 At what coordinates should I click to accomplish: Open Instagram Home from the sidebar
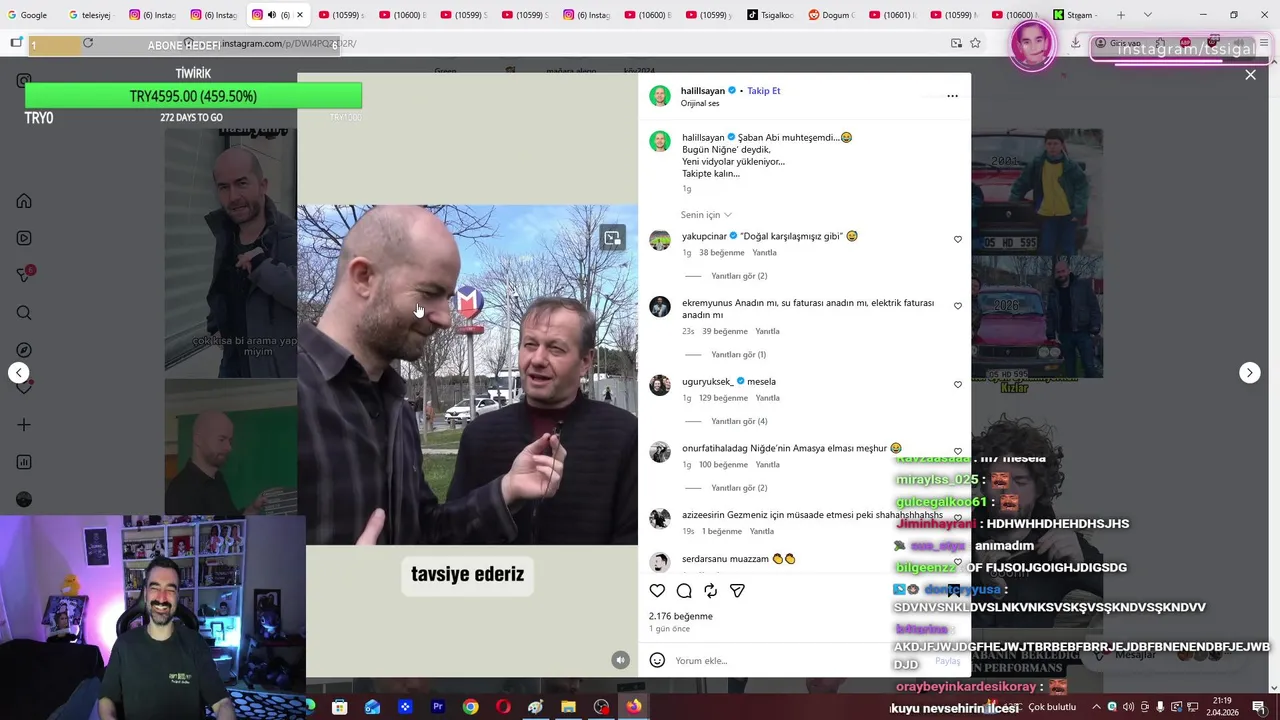(x=24, y=201)
